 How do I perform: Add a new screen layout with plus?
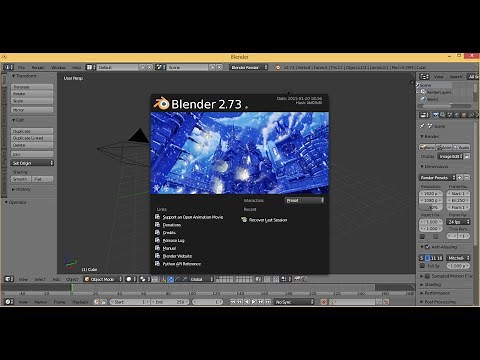click(143, 67)
